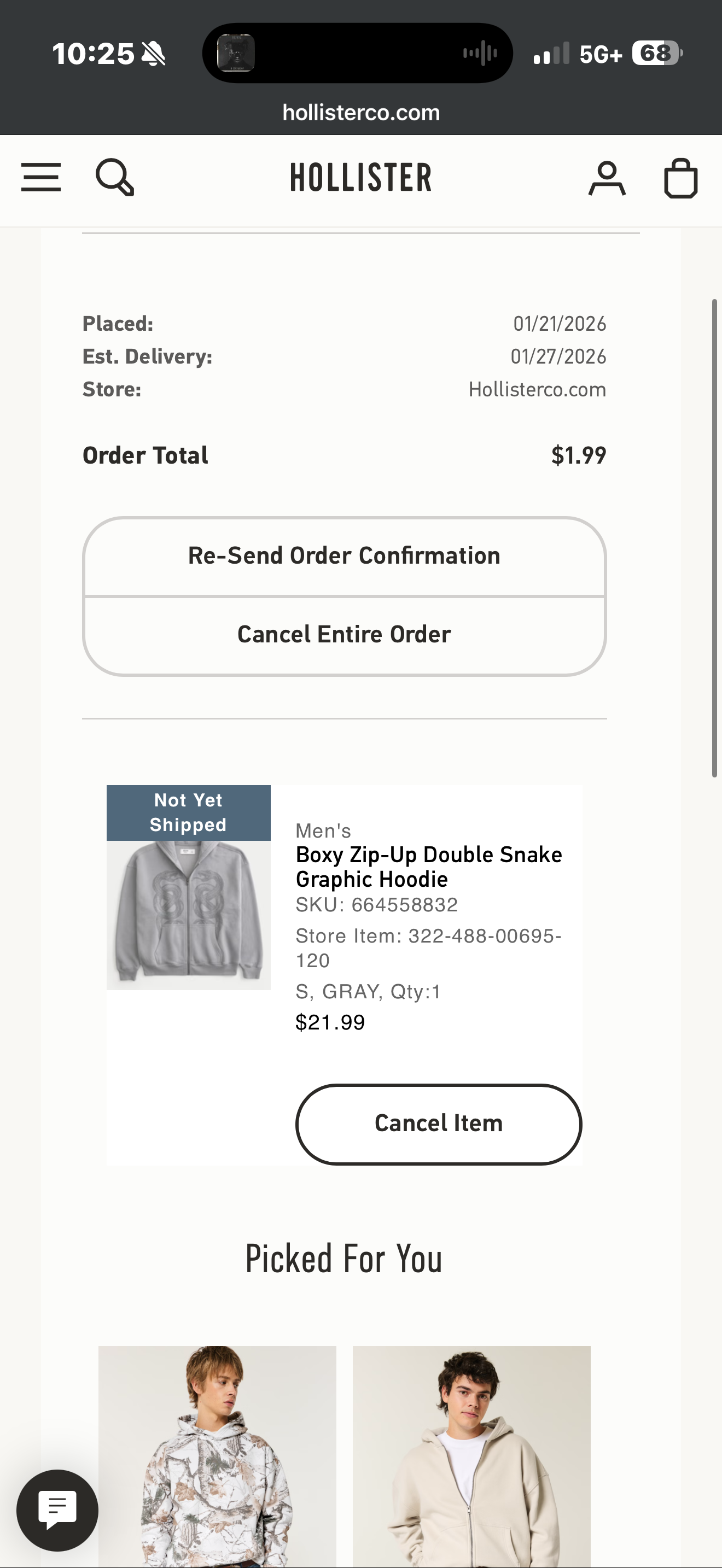This screenshot has height=1568, width=722.
Task: Open the camo hoodie recommendation
Action: click(x=217, y=1456)
